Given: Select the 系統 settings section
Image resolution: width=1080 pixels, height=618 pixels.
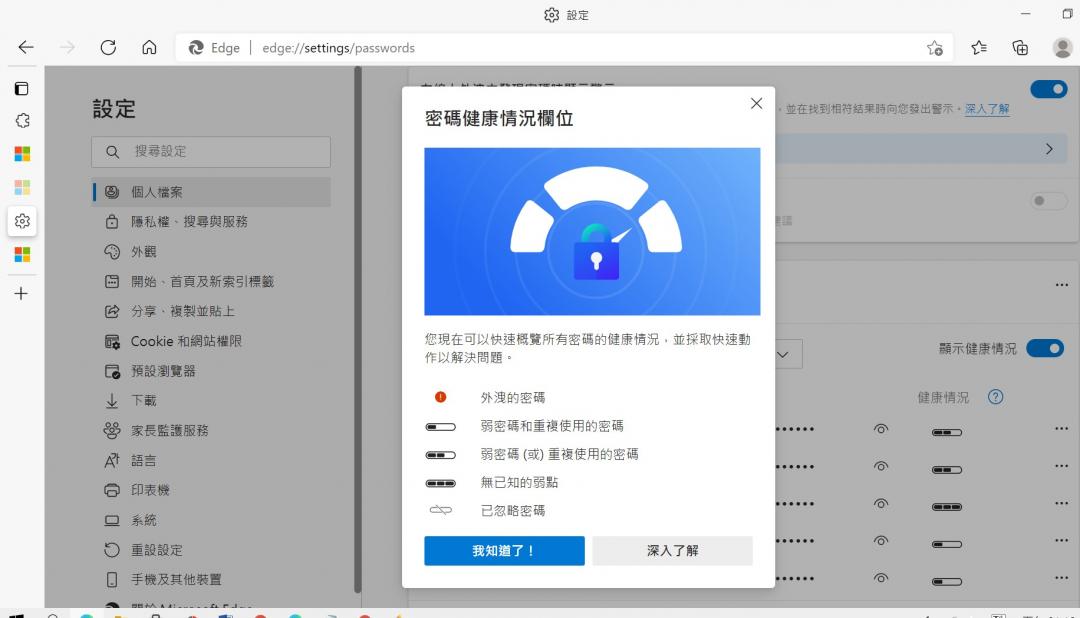Looking at the screenshot, I should tap(142, 520).
